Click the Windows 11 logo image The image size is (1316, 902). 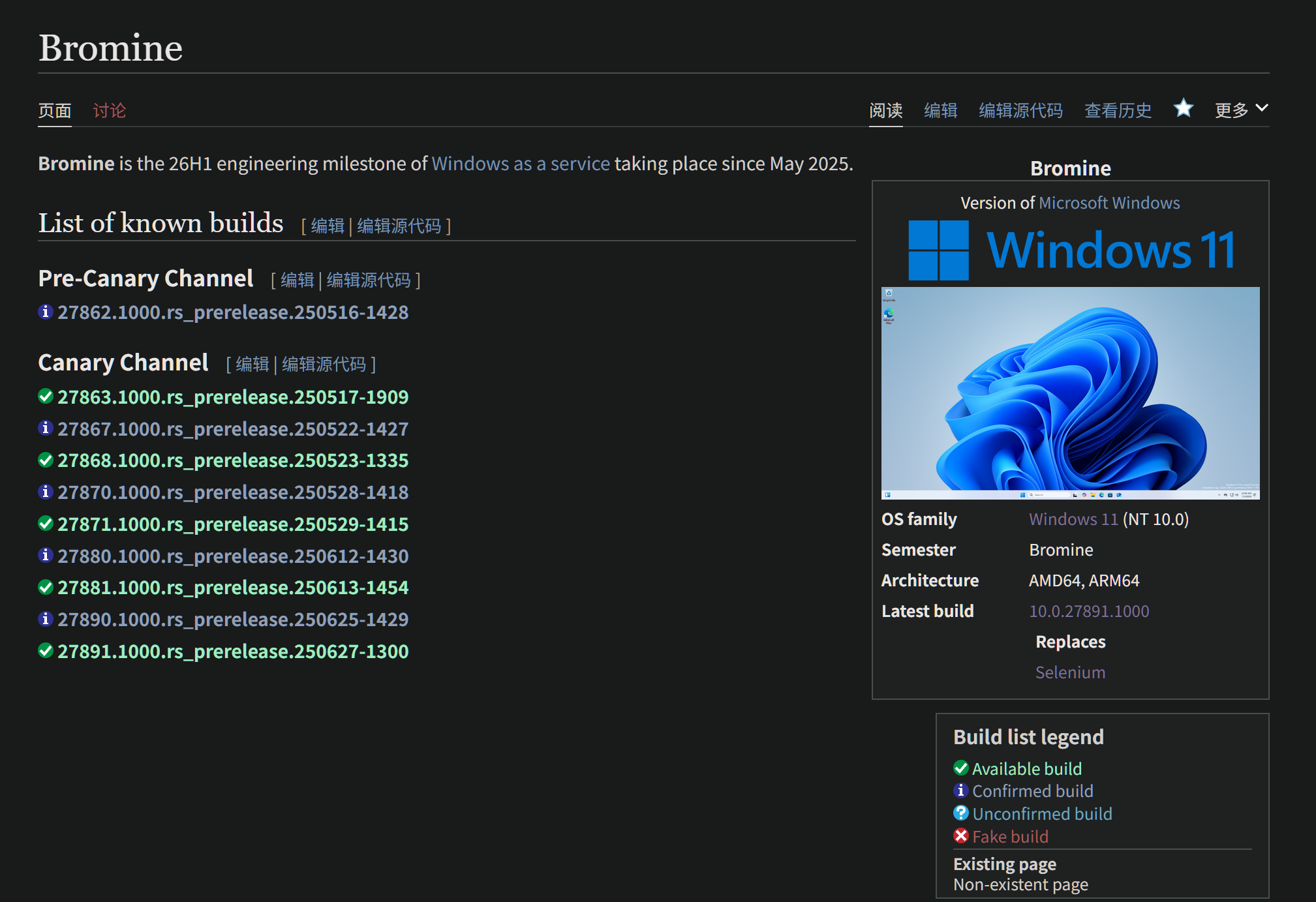[1070, 250]
